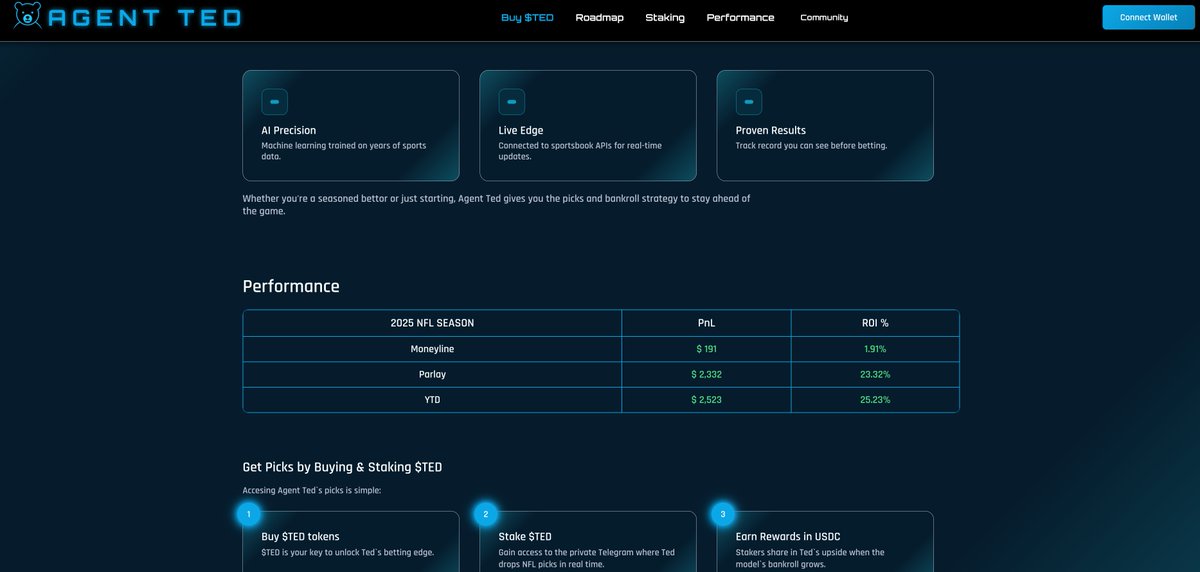Click the 23.32% ROI value
This screenshot has width=1200, height=572.
(875, 374)
